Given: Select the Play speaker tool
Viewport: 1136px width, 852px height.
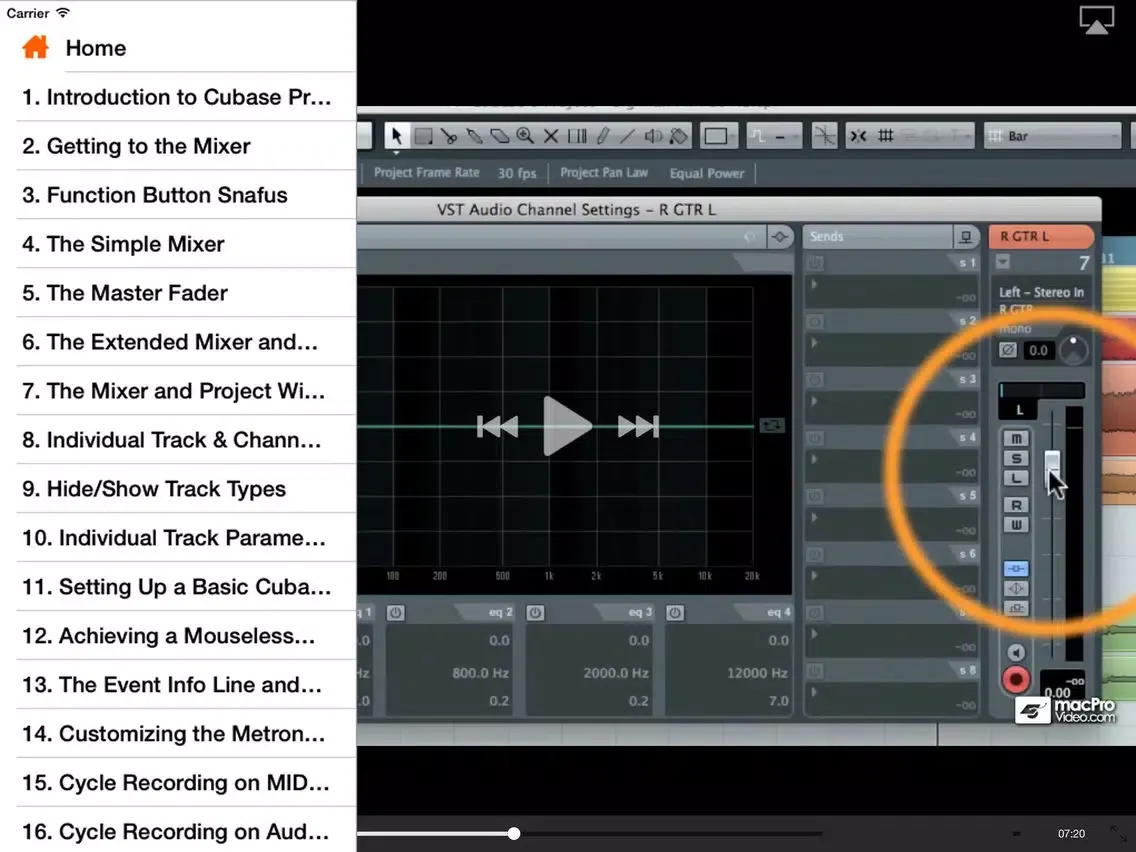Looking at the screenshot, I should click(x=653, y=135).
